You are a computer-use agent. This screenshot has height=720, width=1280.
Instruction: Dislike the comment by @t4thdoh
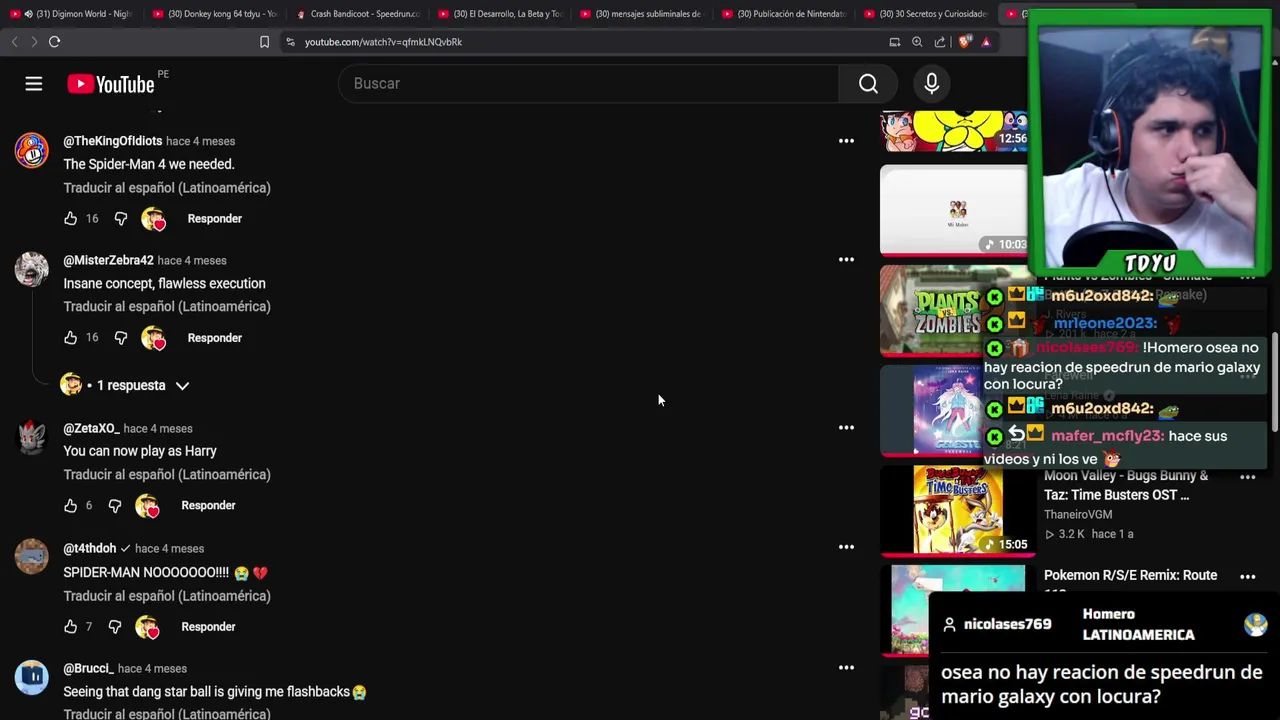pos(115,627)
